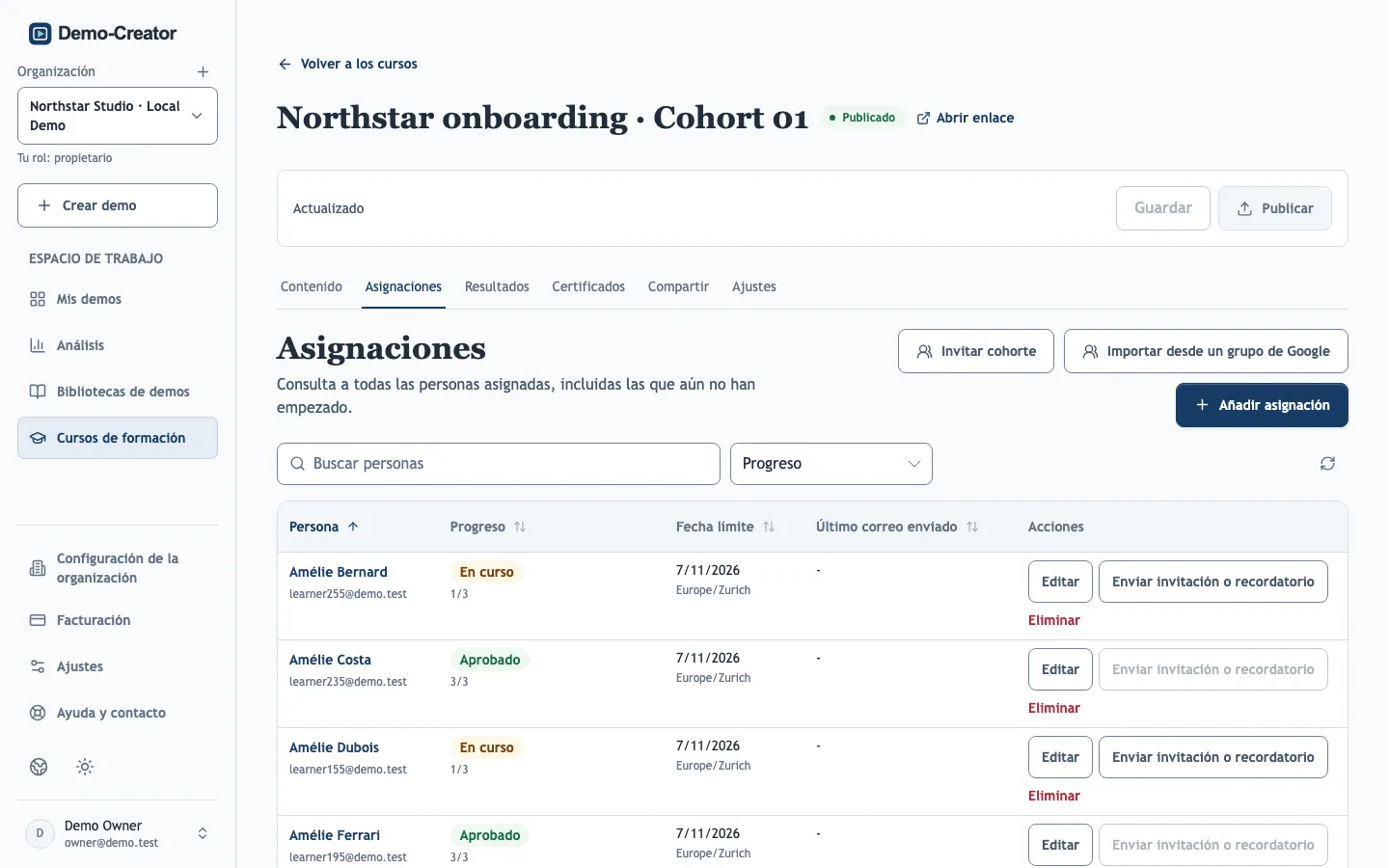1389x868 pixels.
Task: Sort the table by Persona column
Action: 324,527
